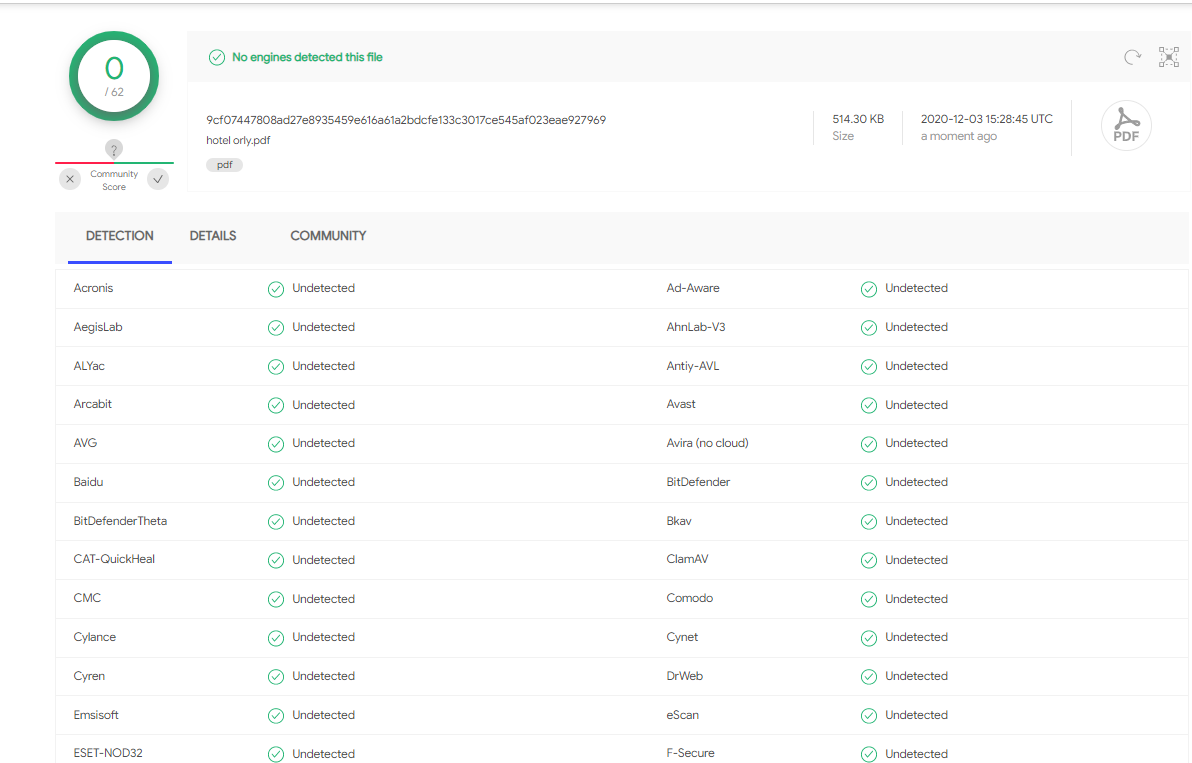
Task: Click the scan timestamp 2020-12-03
Action: [x=986, y=118]
